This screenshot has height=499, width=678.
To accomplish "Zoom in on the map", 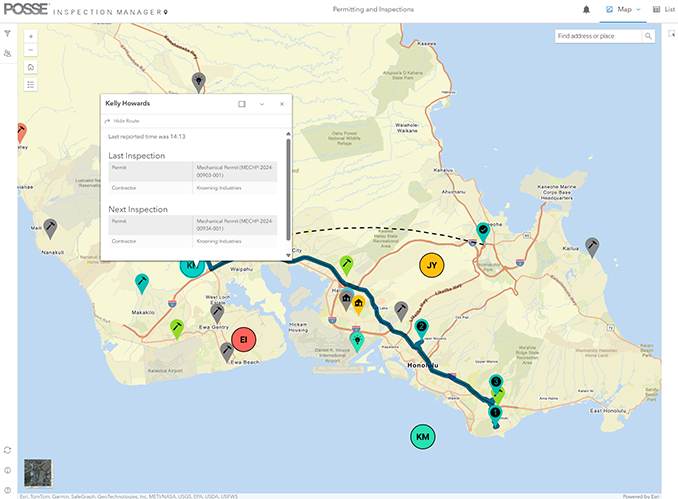I will pos(31,37).
